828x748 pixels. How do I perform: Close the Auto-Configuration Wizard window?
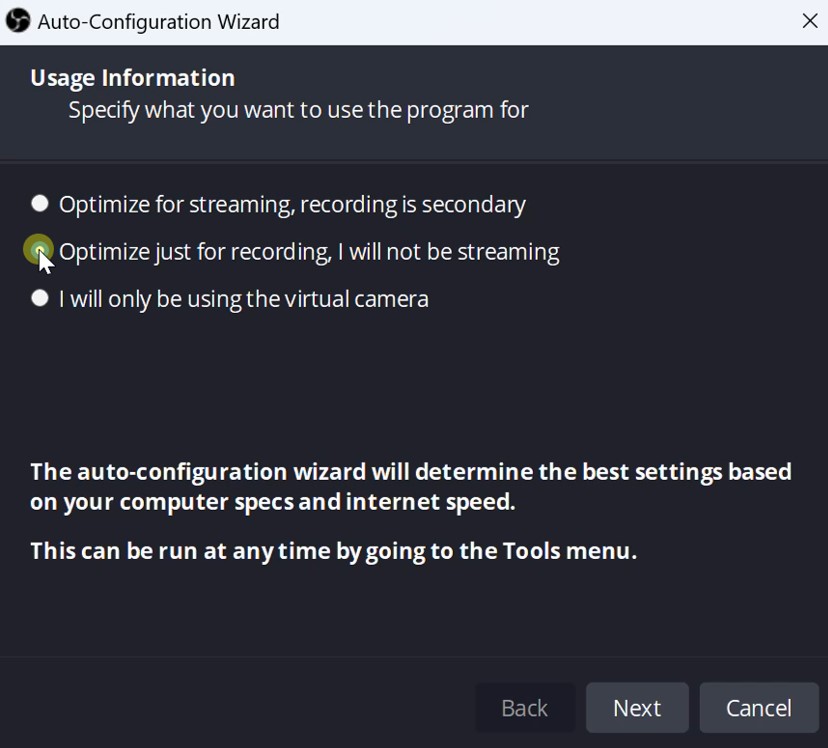pos(809,21)
